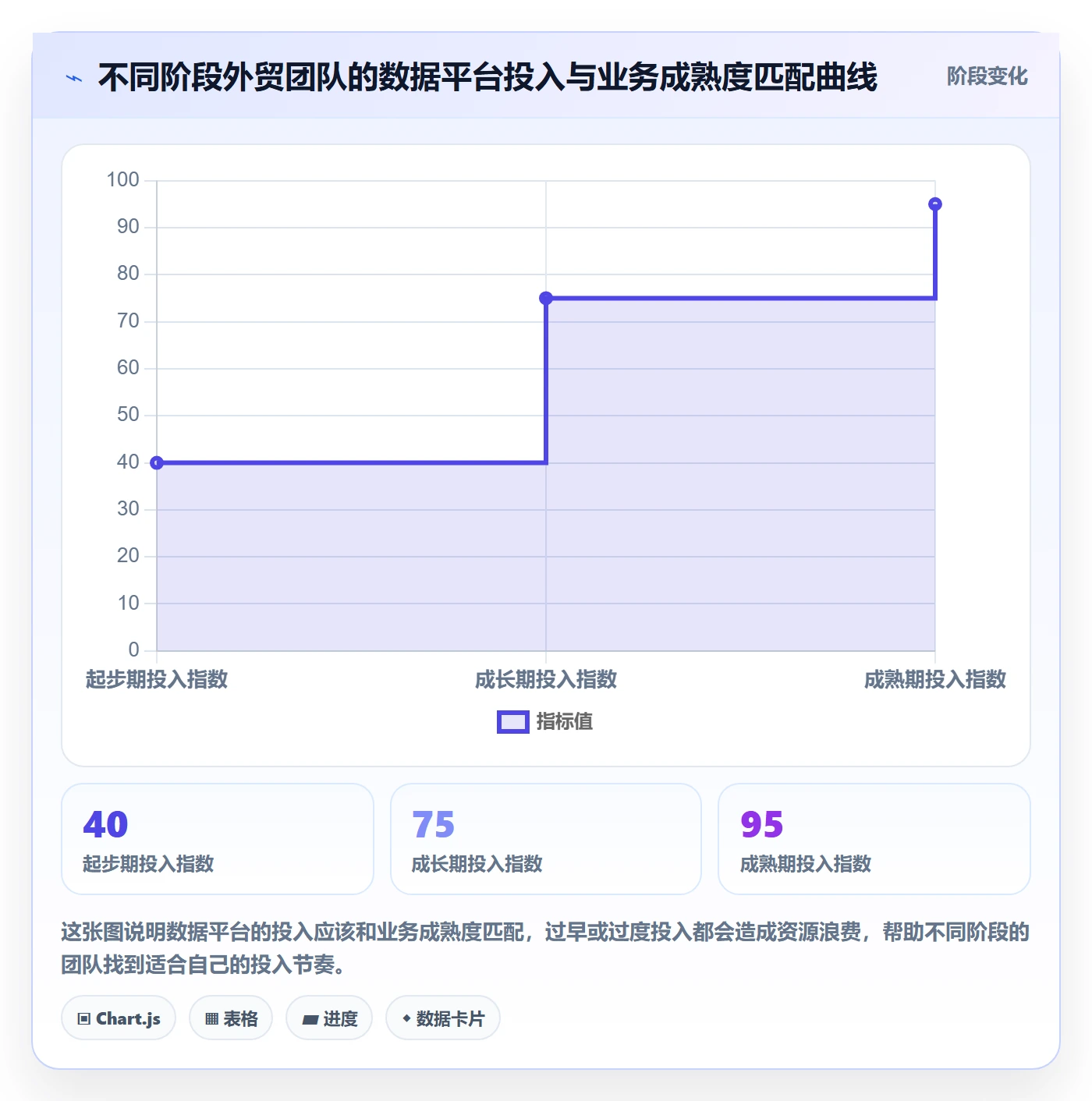1092x1101 pixels.
Task: Click the y-axis tick label 100
Action: tap(122, 180)
